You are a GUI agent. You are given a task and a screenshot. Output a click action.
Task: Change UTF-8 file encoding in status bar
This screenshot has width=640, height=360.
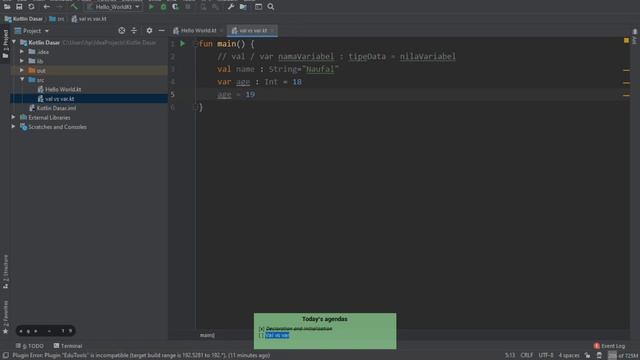[546, 356]
